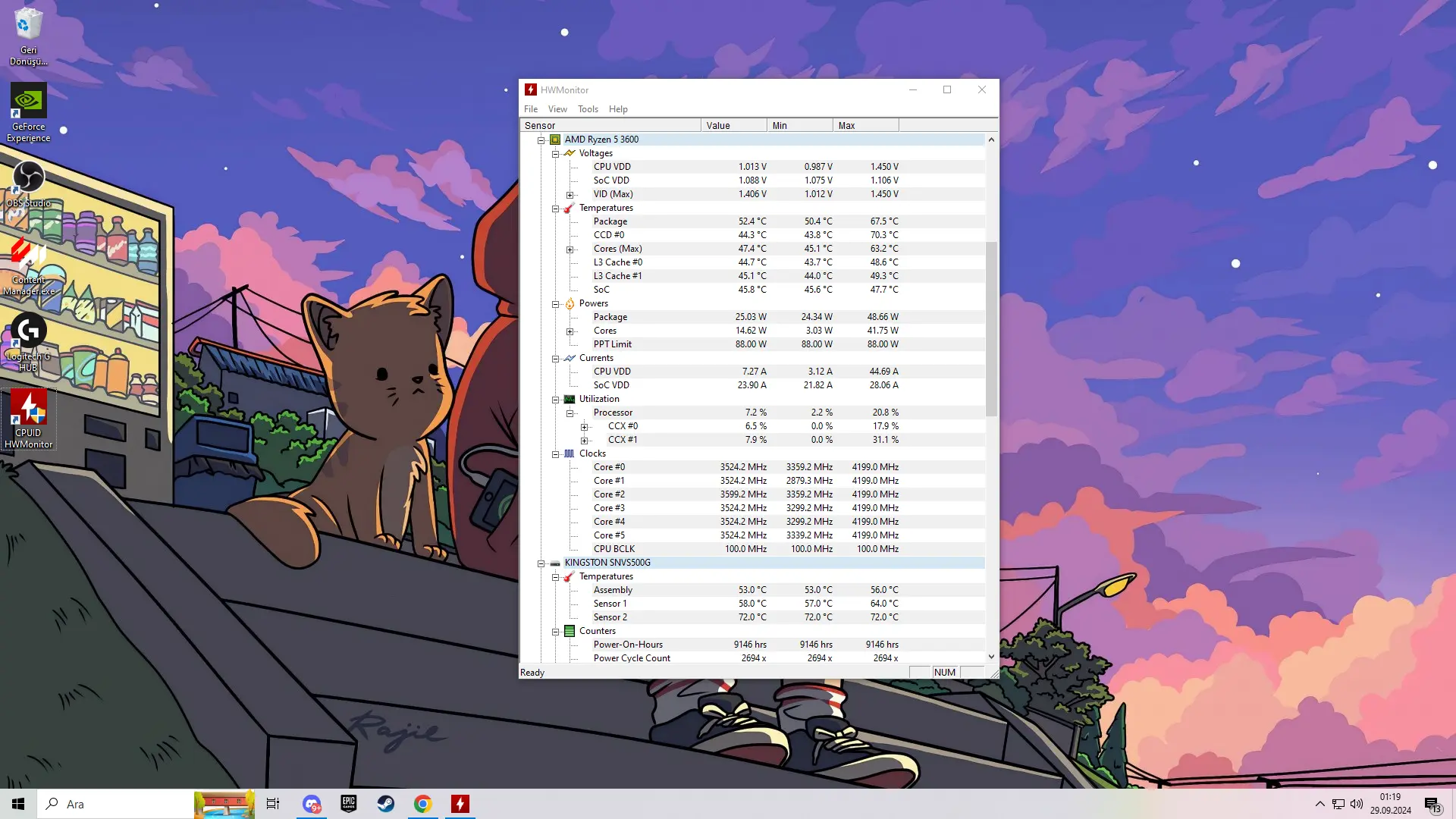
Task: Expand the Cores power node
Action: tap(570, 331)
